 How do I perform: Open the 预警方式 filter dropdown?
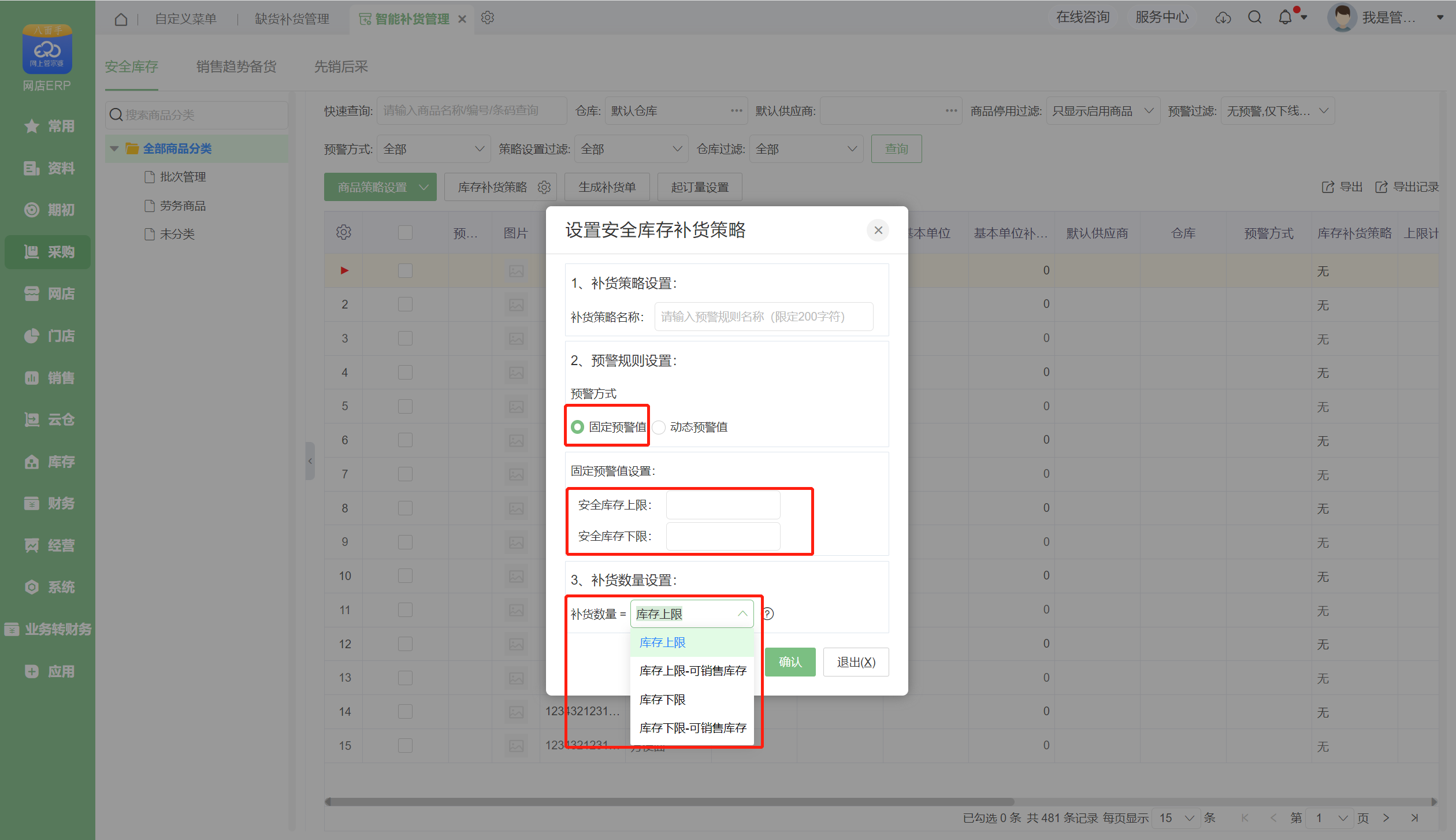pos(433,149)
